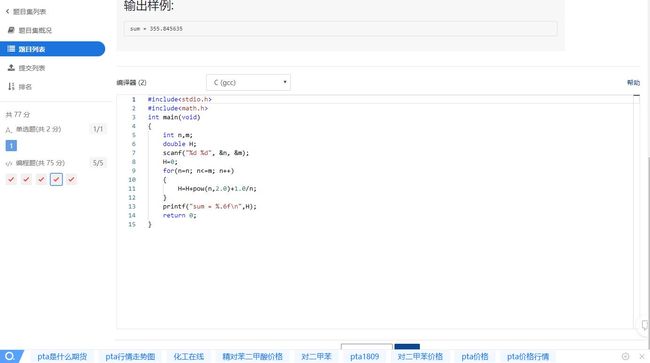Click the sample output sum = 355.845635 box
The image size is (650, 363).
click(x=341, y=29)
